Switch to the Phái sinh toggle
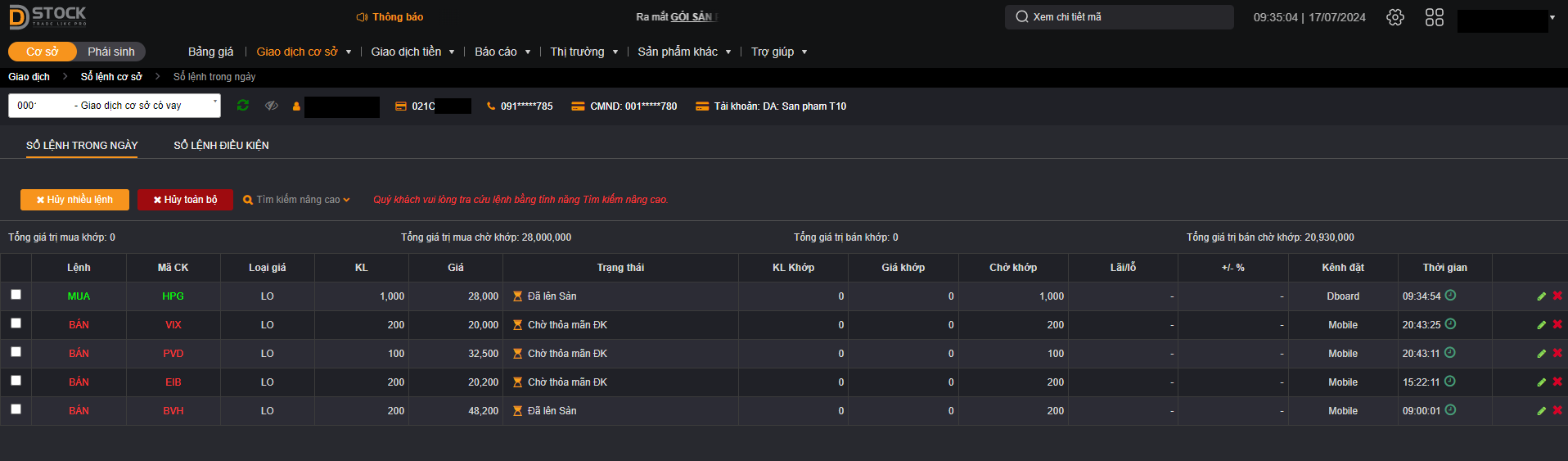This screenshot has height=461, width=1568. point(111,52)
